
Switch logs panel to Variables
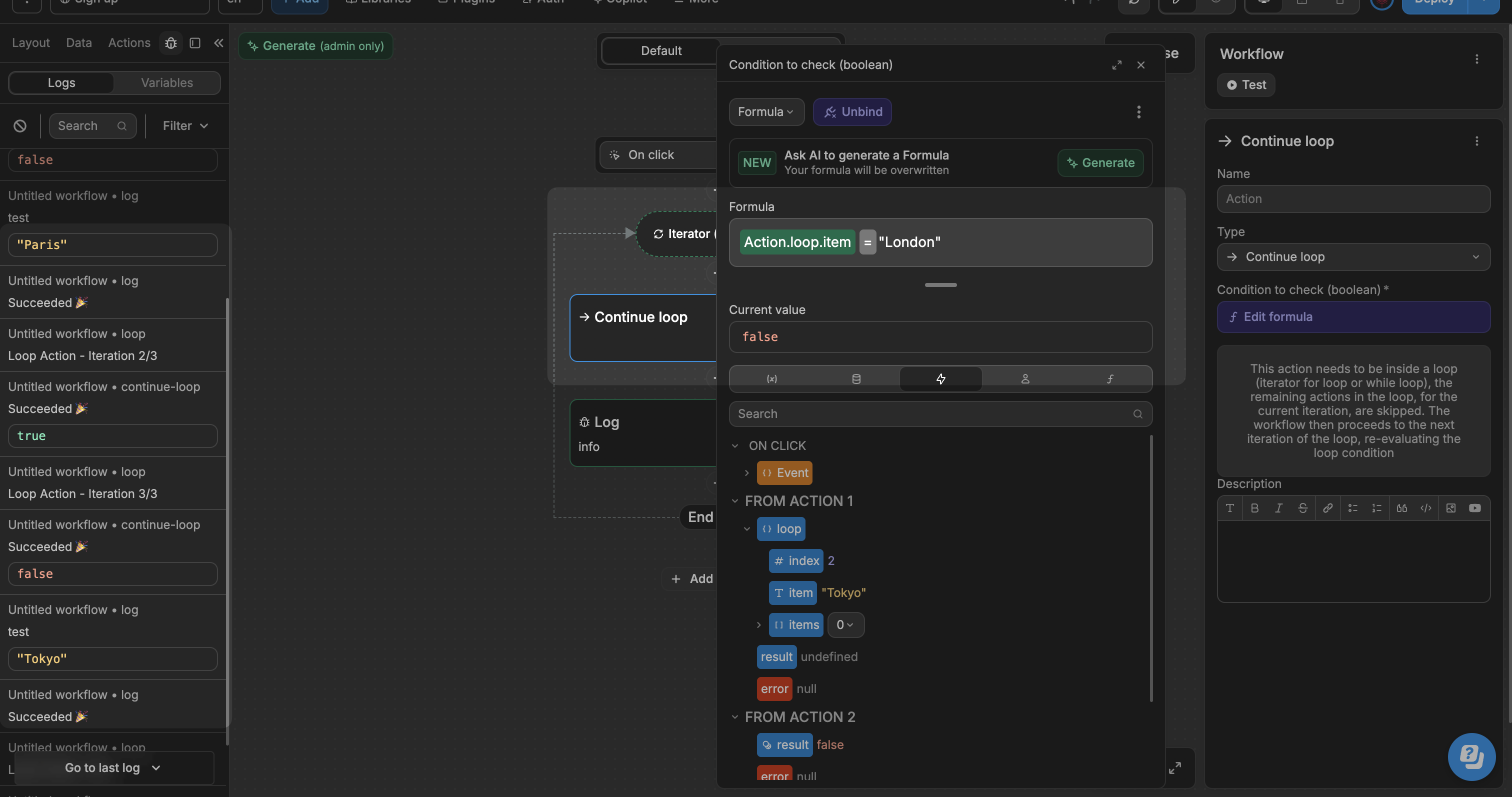[166, 83]
